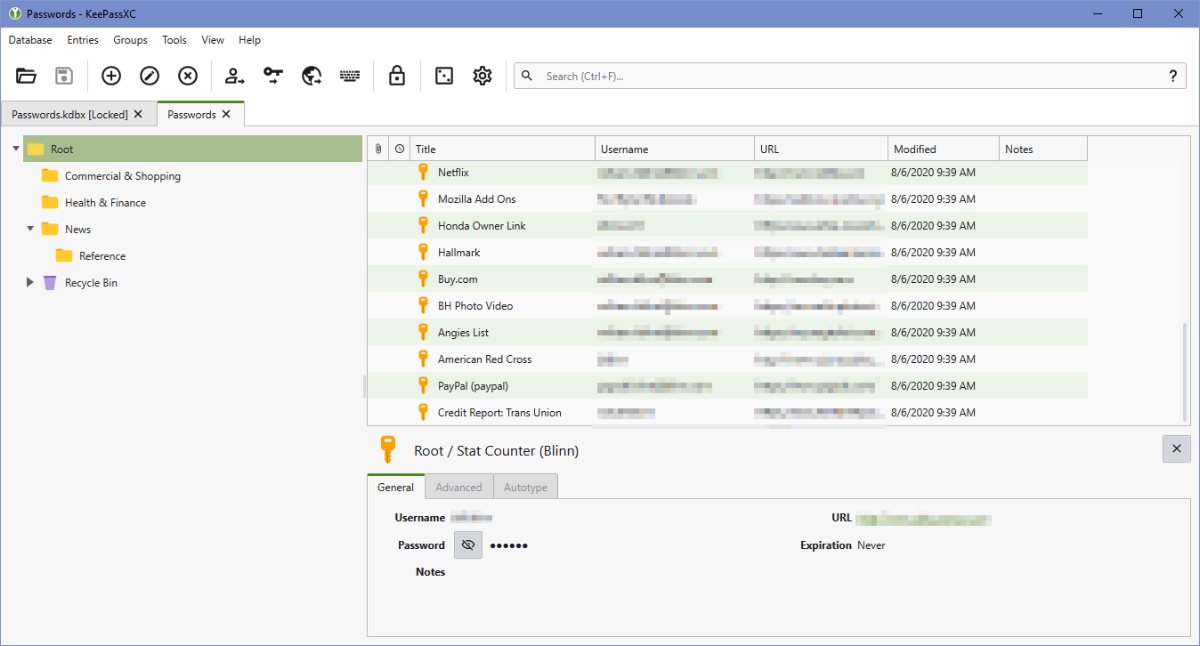Image resolution: width=1200 pixels, height=646 pixels.
Task: Expand the Recycle Bin arrow
Action: [30, 283]
